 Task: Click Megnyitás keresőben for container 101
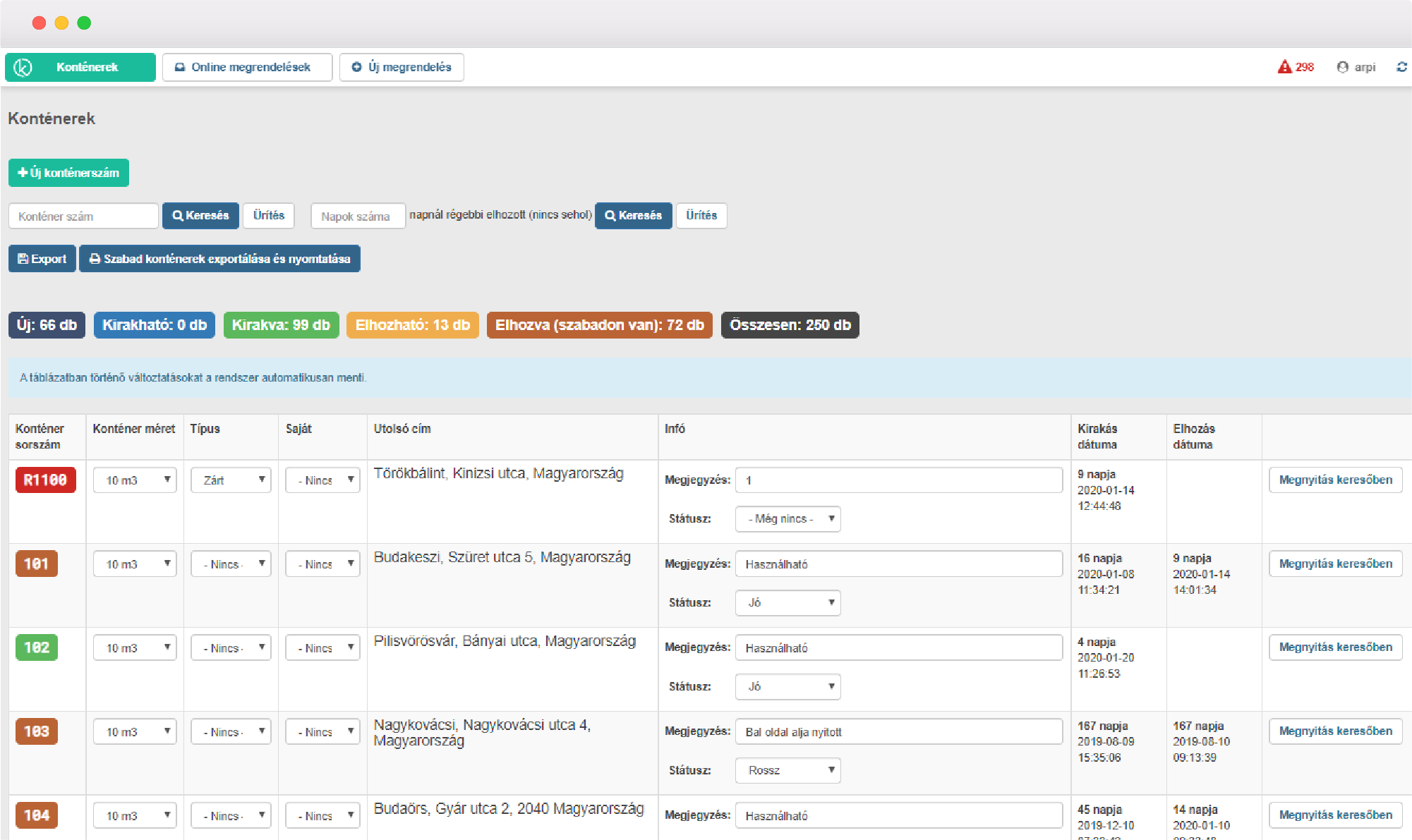click(1335, 564)
